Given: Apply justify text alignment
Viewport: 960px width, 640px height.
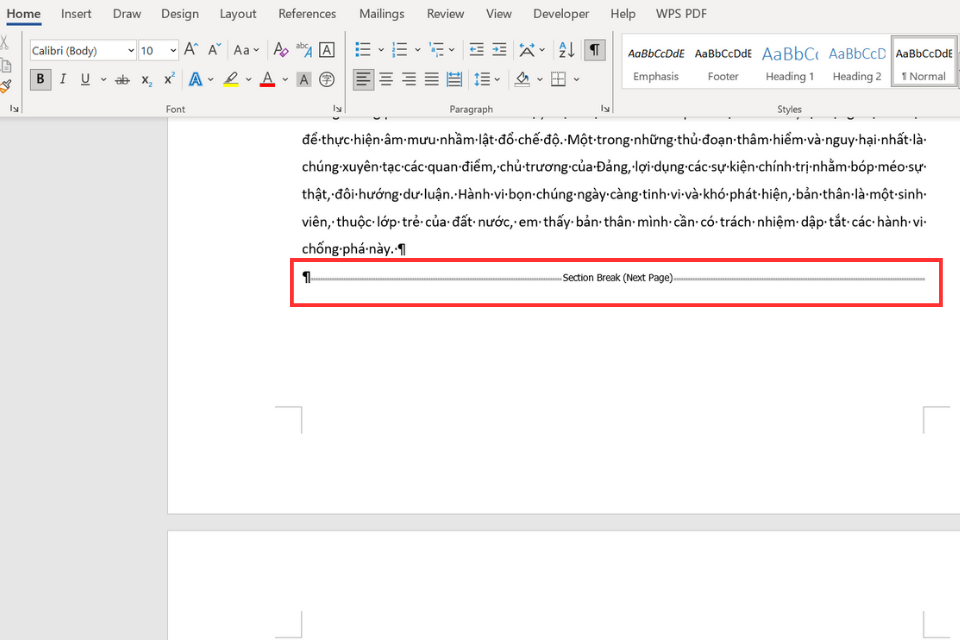Looking at the screenshot, I should [x=432, y=79].
